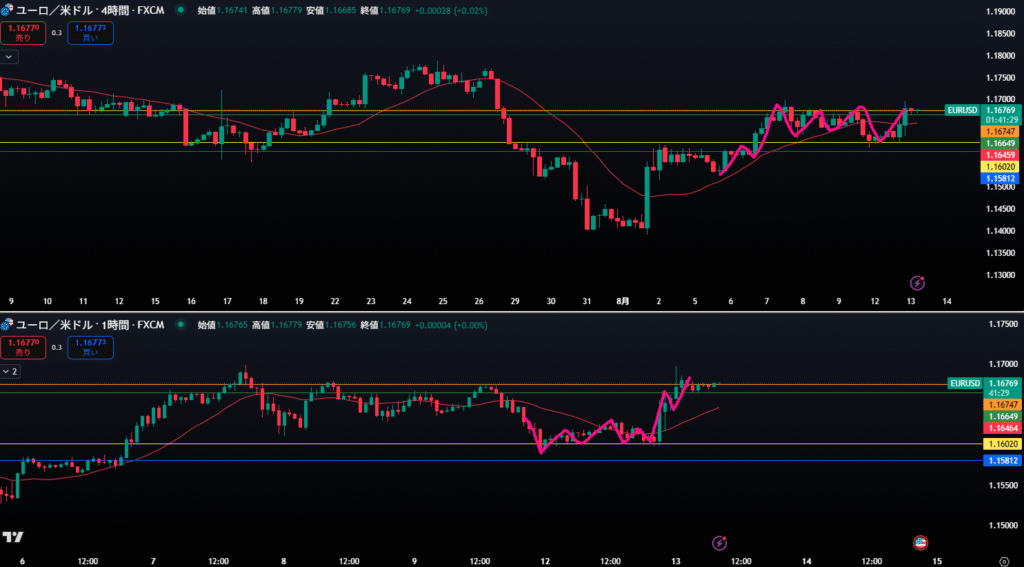Open the purple lightning event icon in the 1-hour chart
1024x567 pixels.
(x=719, y=543)
